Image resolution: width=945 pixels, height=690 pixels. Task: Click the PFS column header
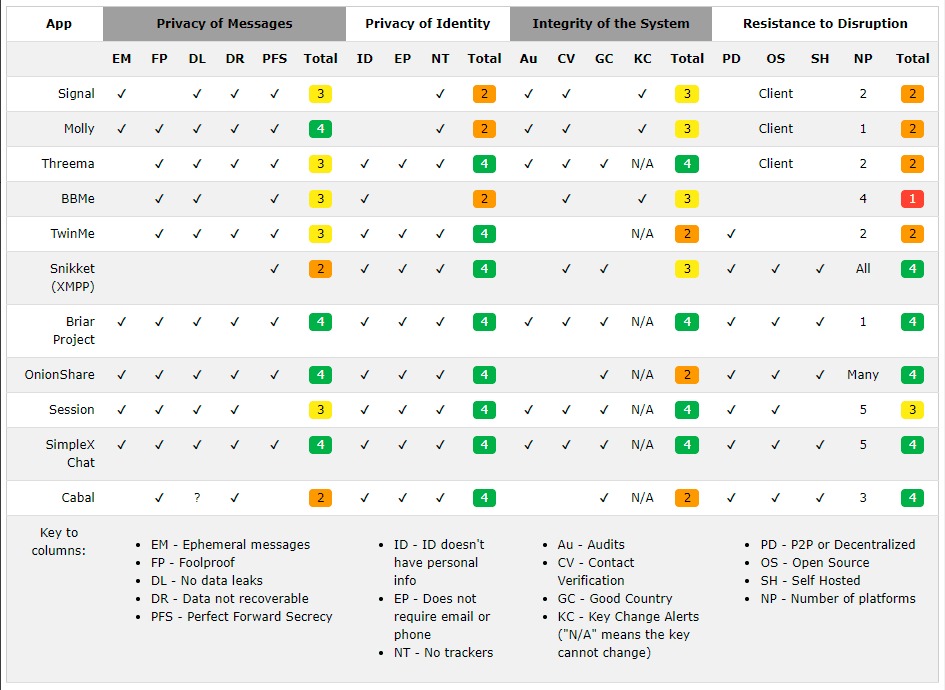pyautogui.click(x=274, y=59)
